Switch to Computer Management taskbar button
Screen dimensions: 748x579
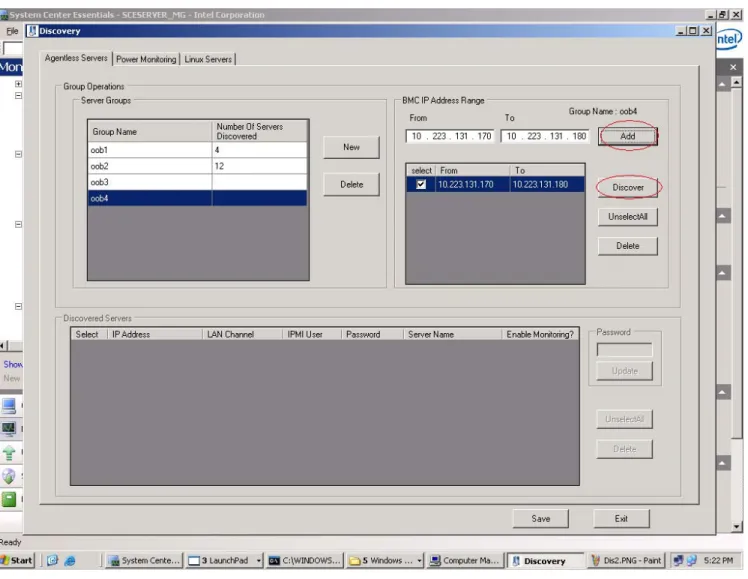(x=465, y=561)
